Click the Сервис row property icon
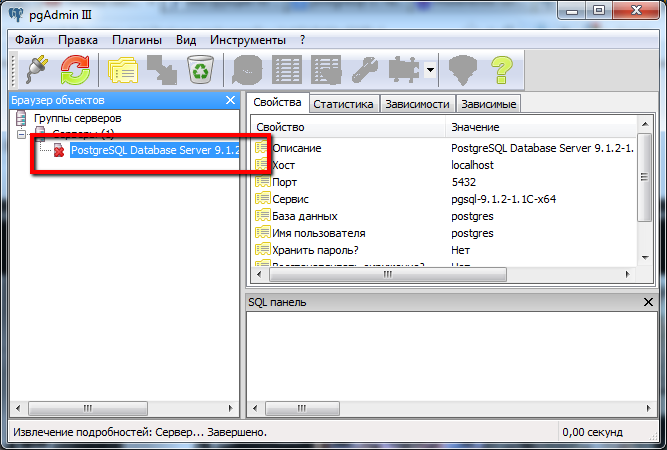 pos(262,199)
